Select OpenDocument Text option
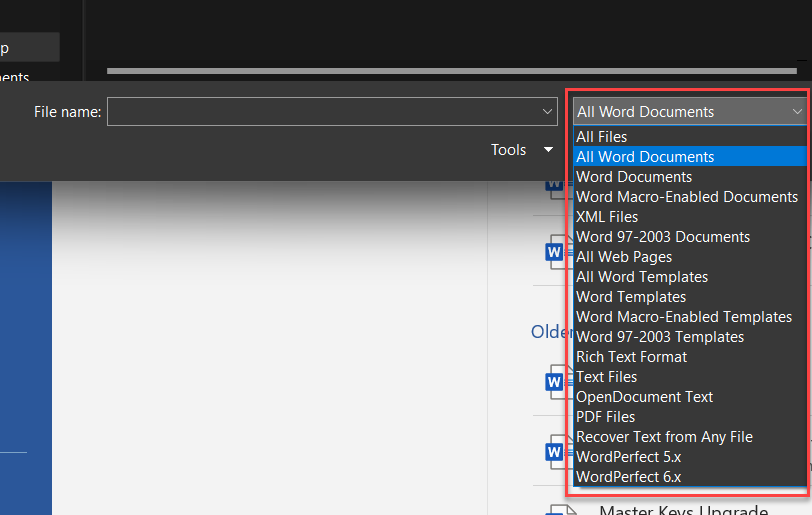Screen dimensions: 812x515 click(x=690, y=397)
